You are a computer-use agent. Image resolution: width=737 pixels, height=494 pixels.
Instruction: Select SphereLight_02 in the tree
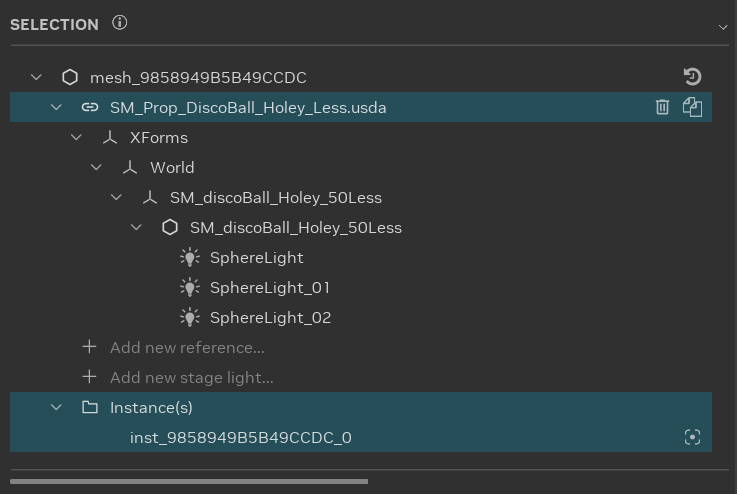(270, 317)
